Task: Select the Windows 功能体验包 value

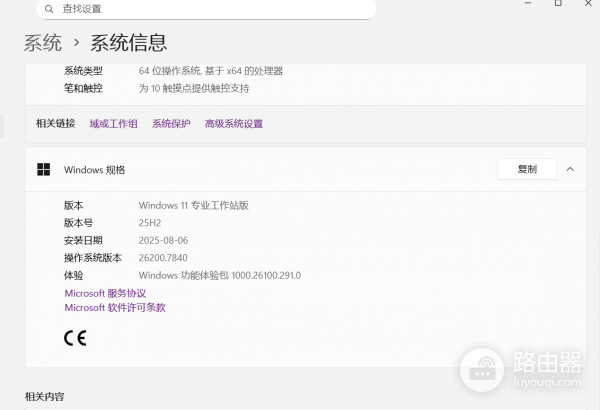Action: click(220, 275)
